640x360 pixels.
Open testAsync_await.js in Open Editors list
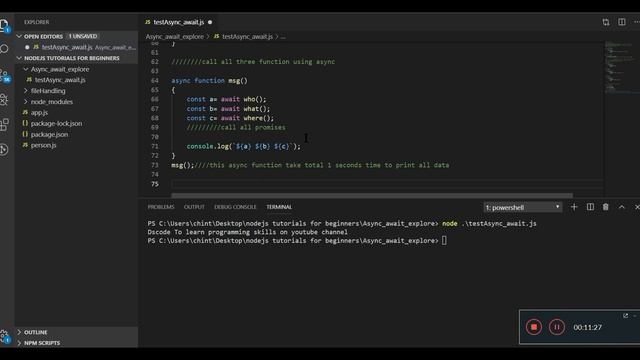77,47
